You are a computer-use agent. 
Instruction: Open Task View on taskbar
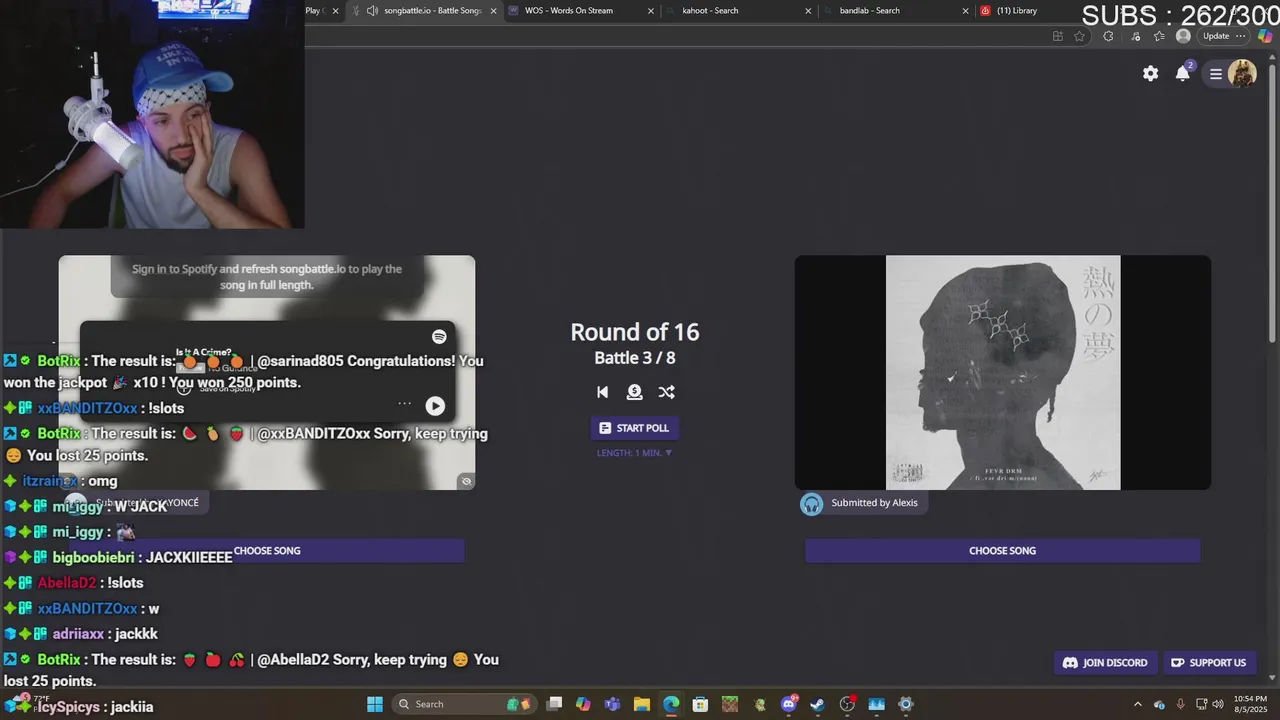click(x=555, y=704)
